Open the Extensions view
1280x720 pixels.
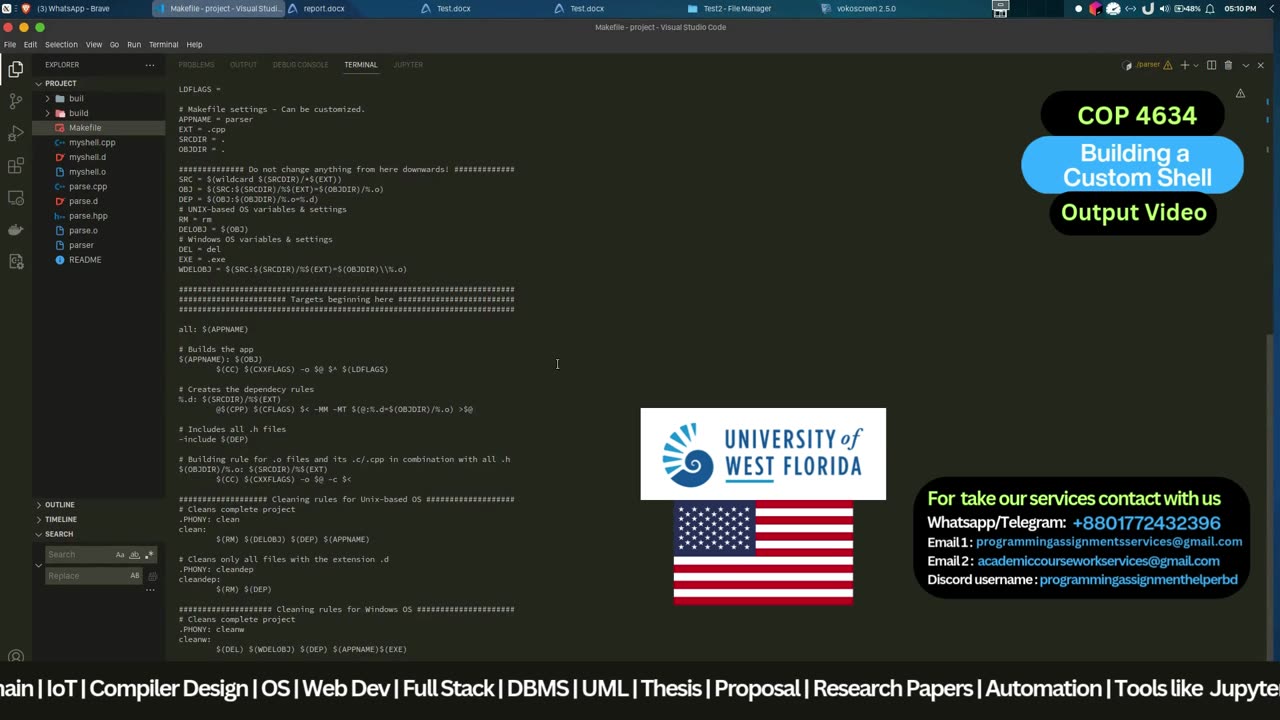(x=15, y=165)
